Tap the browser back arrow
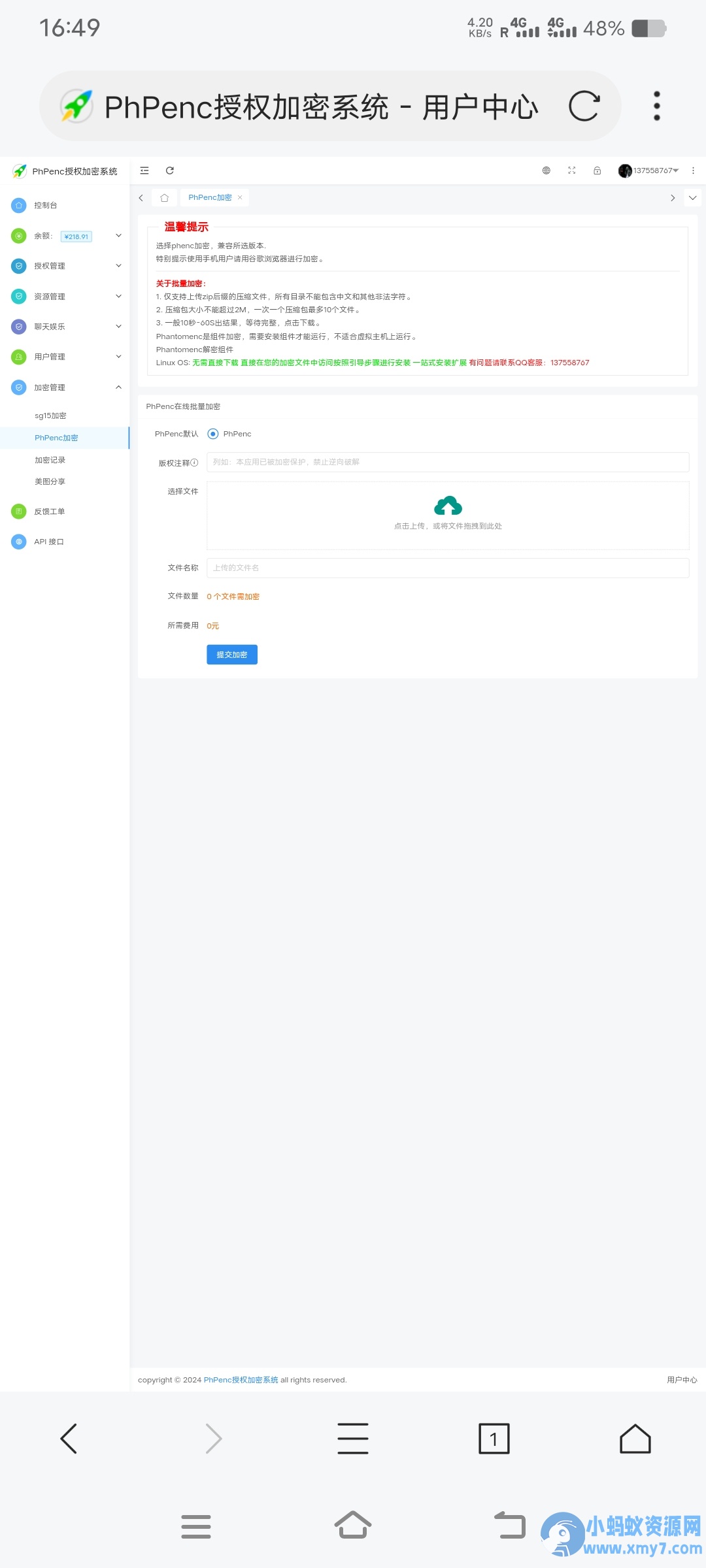This screenshot has height=1568, width=706. [69, 1439]
